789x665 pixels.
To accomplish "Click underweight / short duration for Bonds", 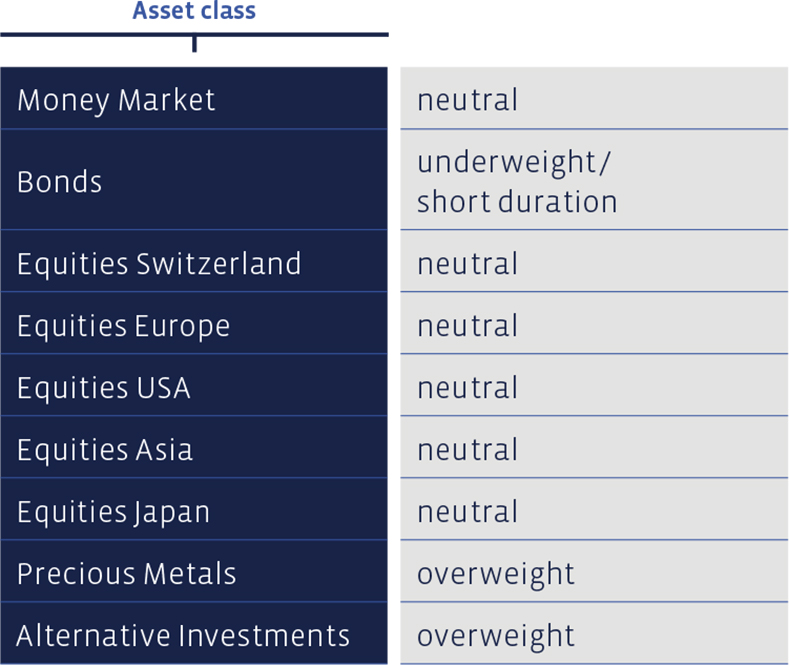I will pos(517,182).
